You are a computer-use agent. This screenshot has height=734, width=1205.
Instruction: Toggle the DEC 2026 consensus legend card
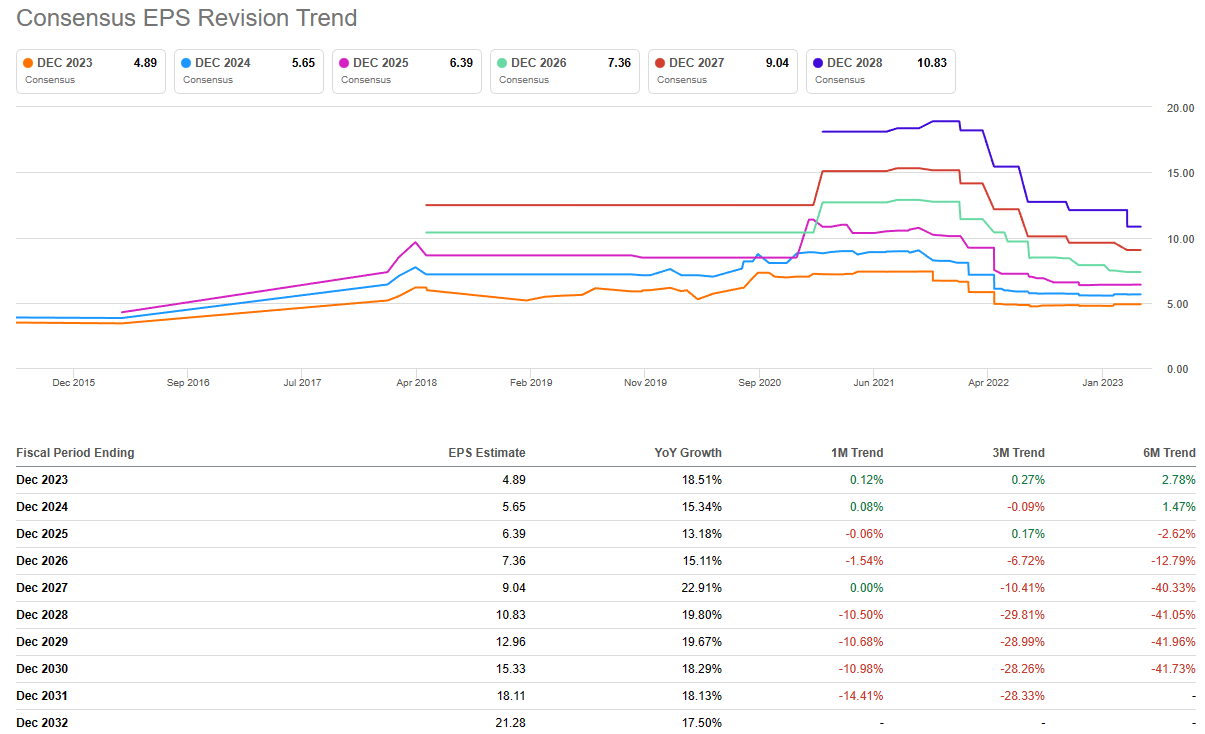(565, 71)
